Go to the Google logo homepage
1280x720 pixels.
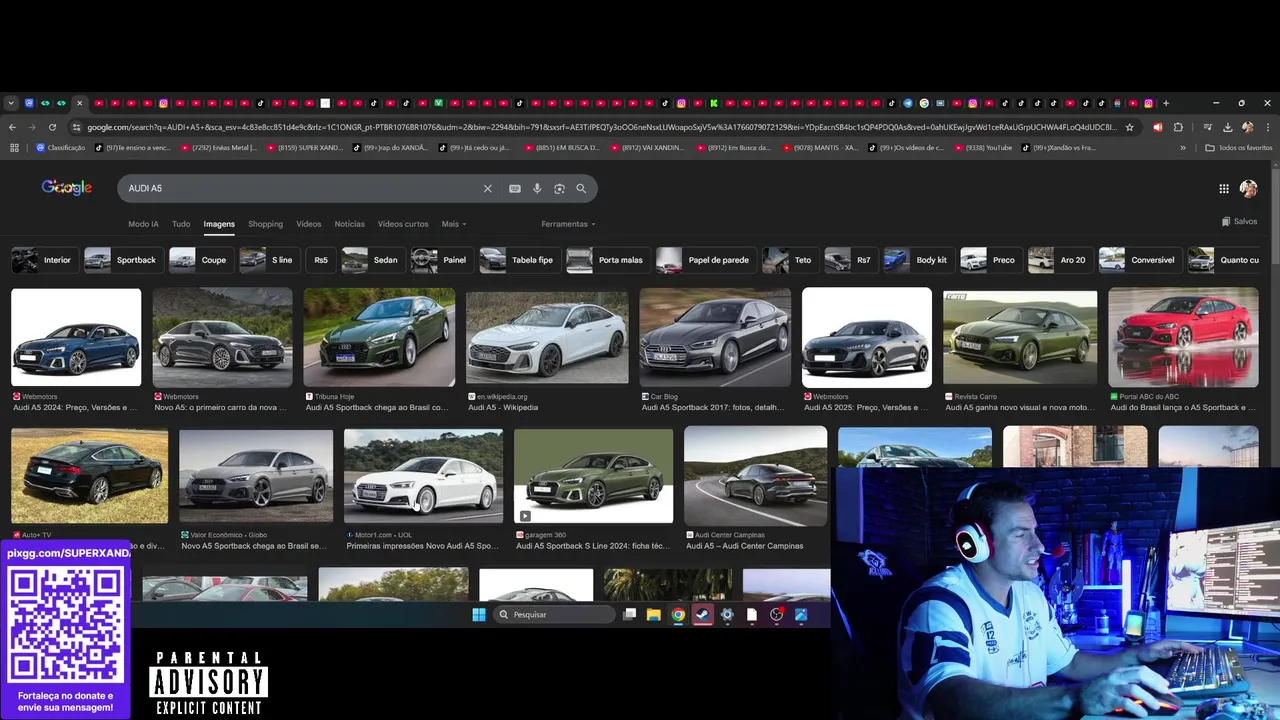click(x=67, y=187)
